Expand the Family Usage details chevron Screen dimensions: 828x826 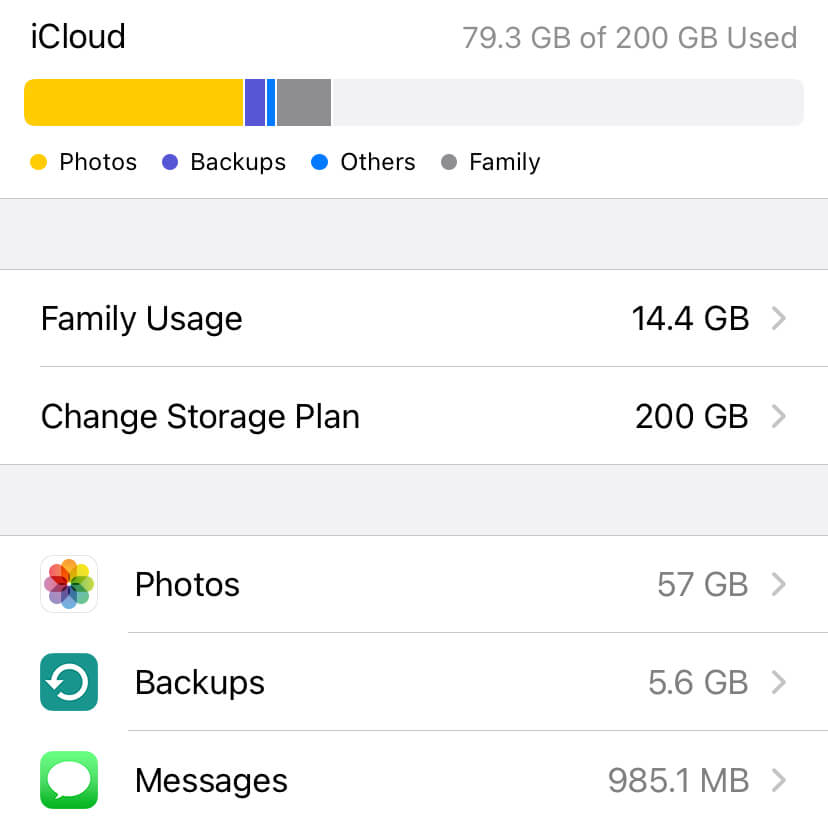point(779,318)
